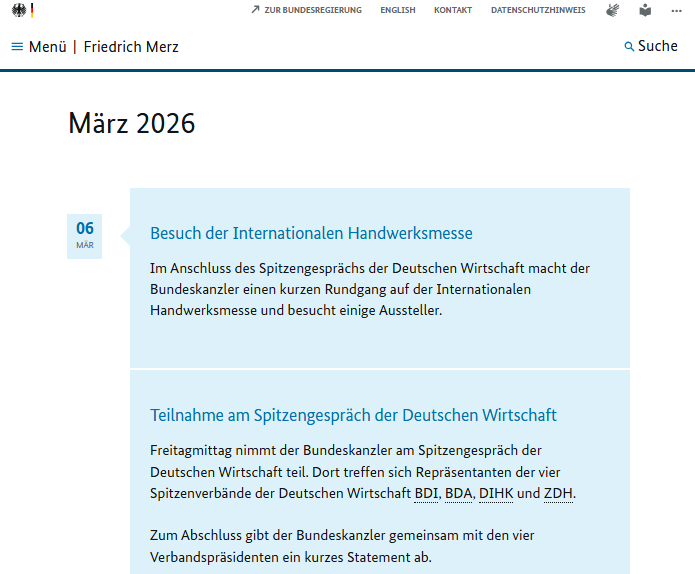The width and height of the screenshot is (695, 574).
Task: Show the ZDH abbreviation explanation
Action: (559, 493)
